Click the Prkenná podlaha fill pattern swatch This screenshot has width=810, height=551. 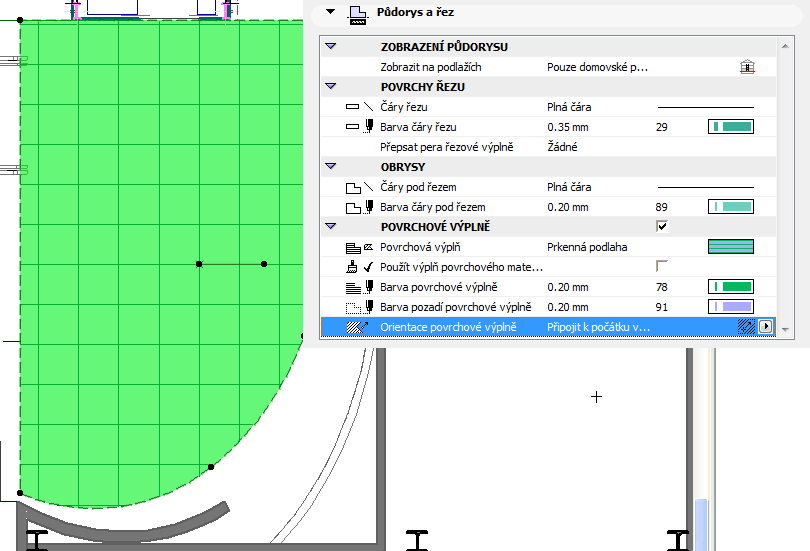click(x=730, y=247)
